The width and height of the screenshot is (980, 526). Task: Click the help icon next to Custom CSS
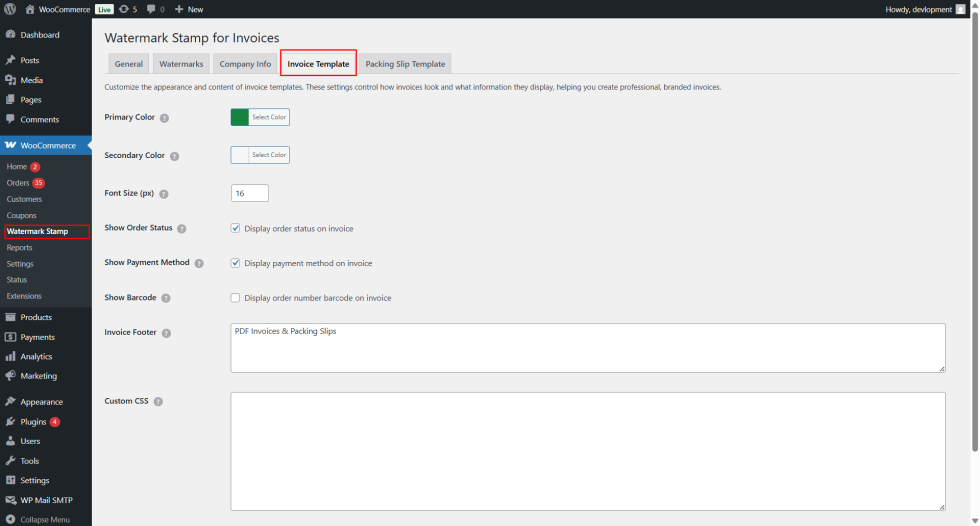tap(158, 401)
